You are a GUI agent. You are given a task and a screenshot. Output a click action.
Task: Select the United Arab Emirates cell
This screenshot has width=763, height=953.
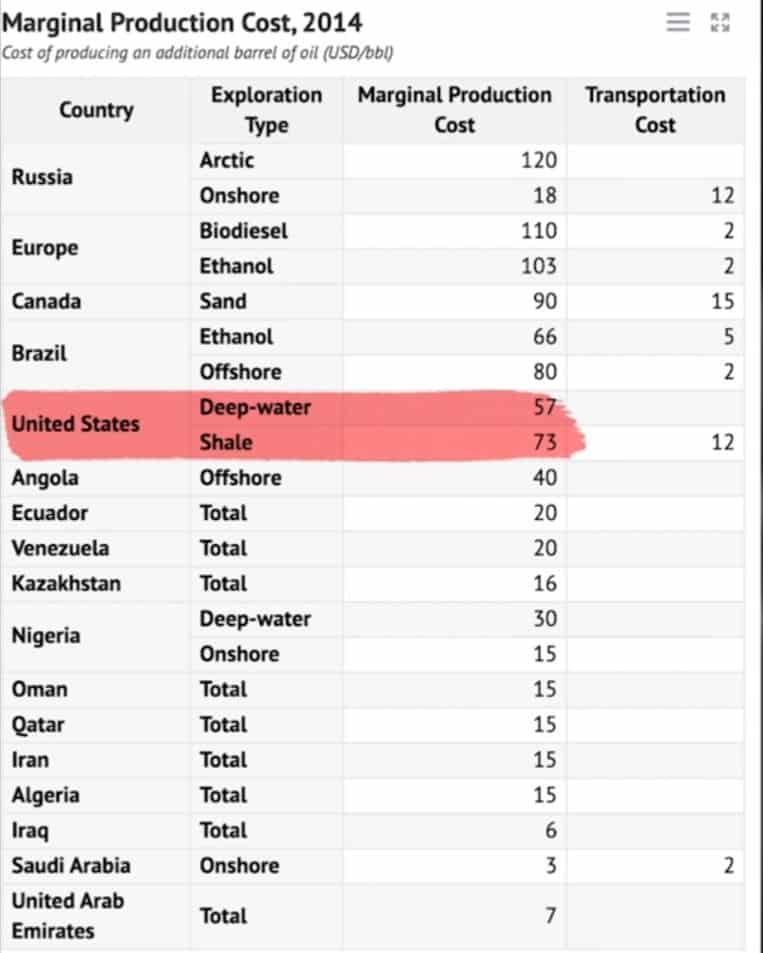tap(96, 916)
